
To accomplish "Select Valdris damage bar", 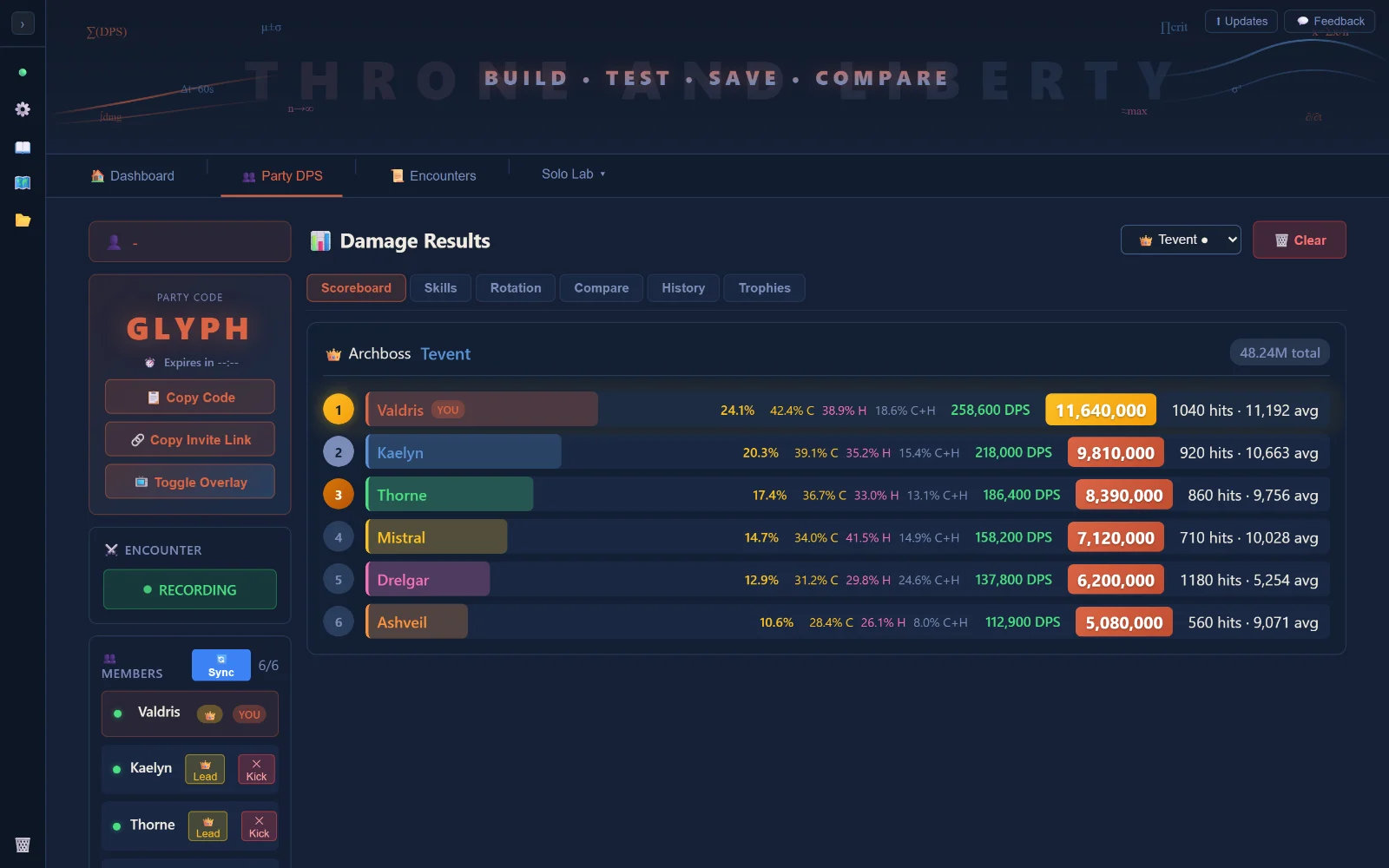I will (x=482, y=410).
